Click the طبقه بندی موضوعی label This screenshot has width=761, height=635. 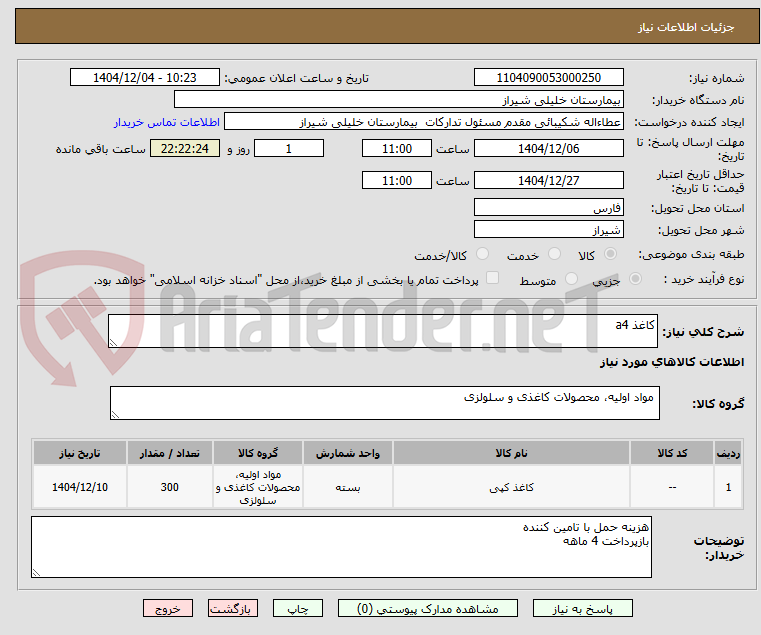click(x=691, y=254)
